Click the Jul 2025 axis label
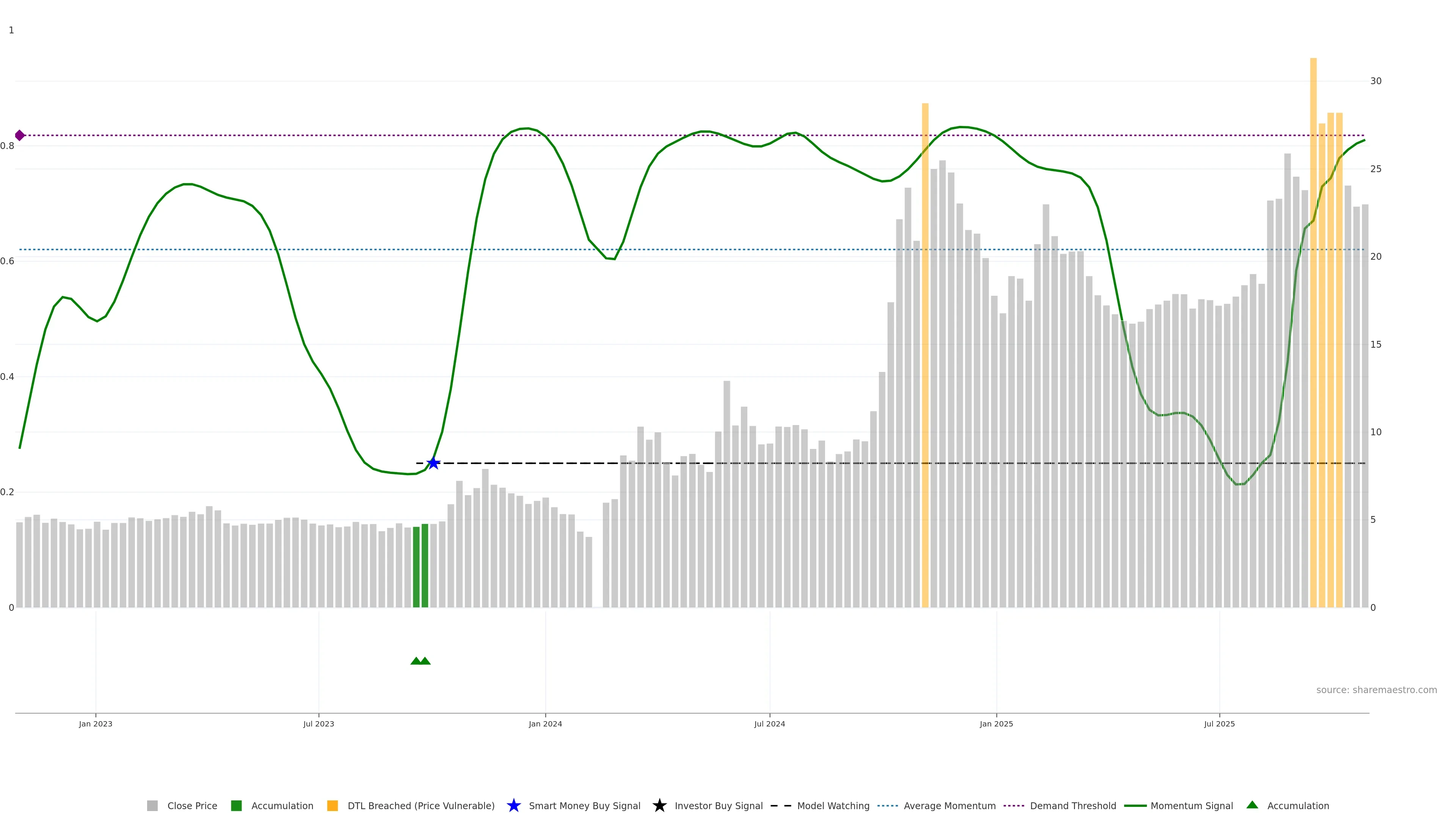The height and width of the screenshot is (819, 1456). point(1219,723)
